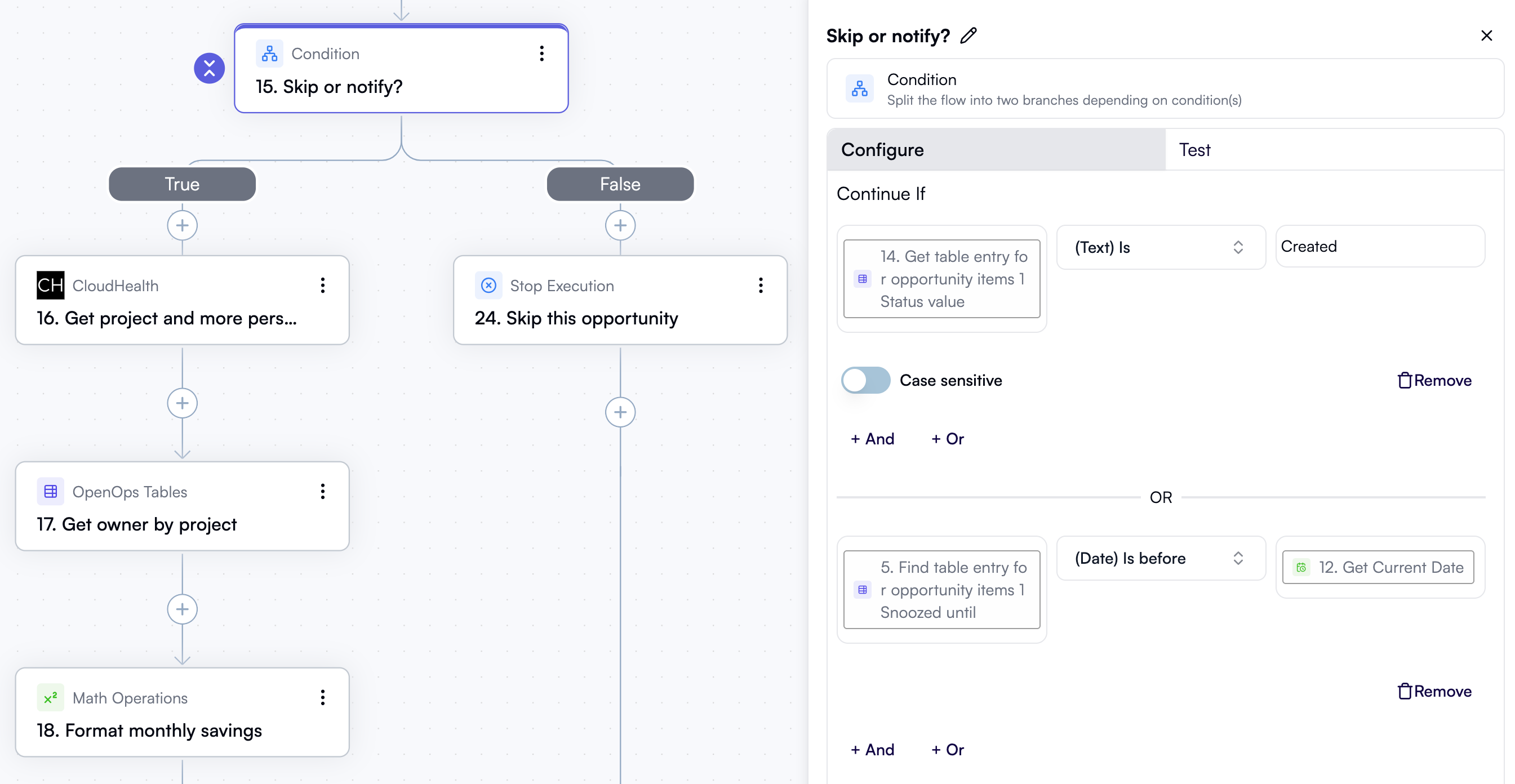The height and width of the screenshot is (784, 1515).
Task: Open three-dot menu on Condition step 15
Action: pos(541,54)
